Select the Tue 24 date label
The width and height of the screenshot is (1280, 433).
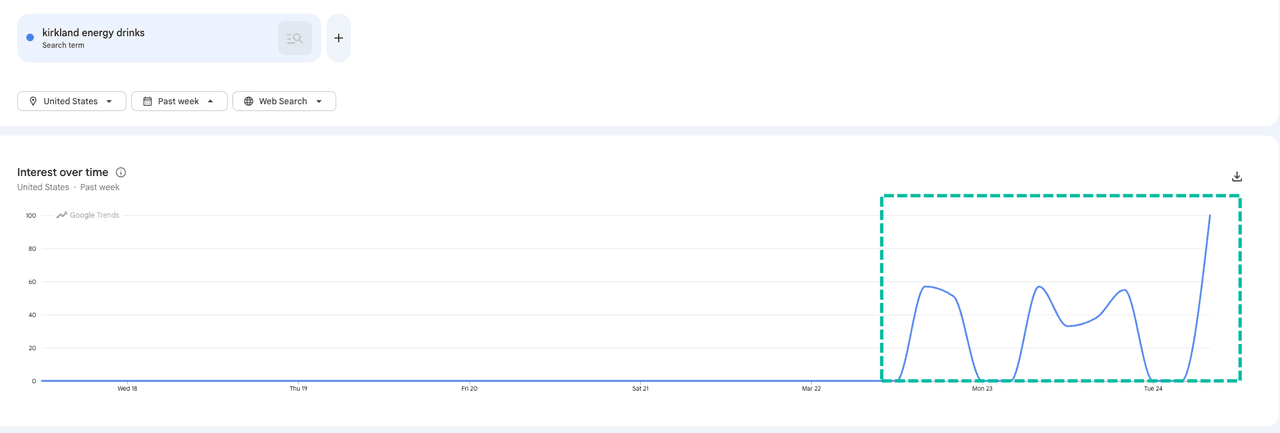point(1153,388)
